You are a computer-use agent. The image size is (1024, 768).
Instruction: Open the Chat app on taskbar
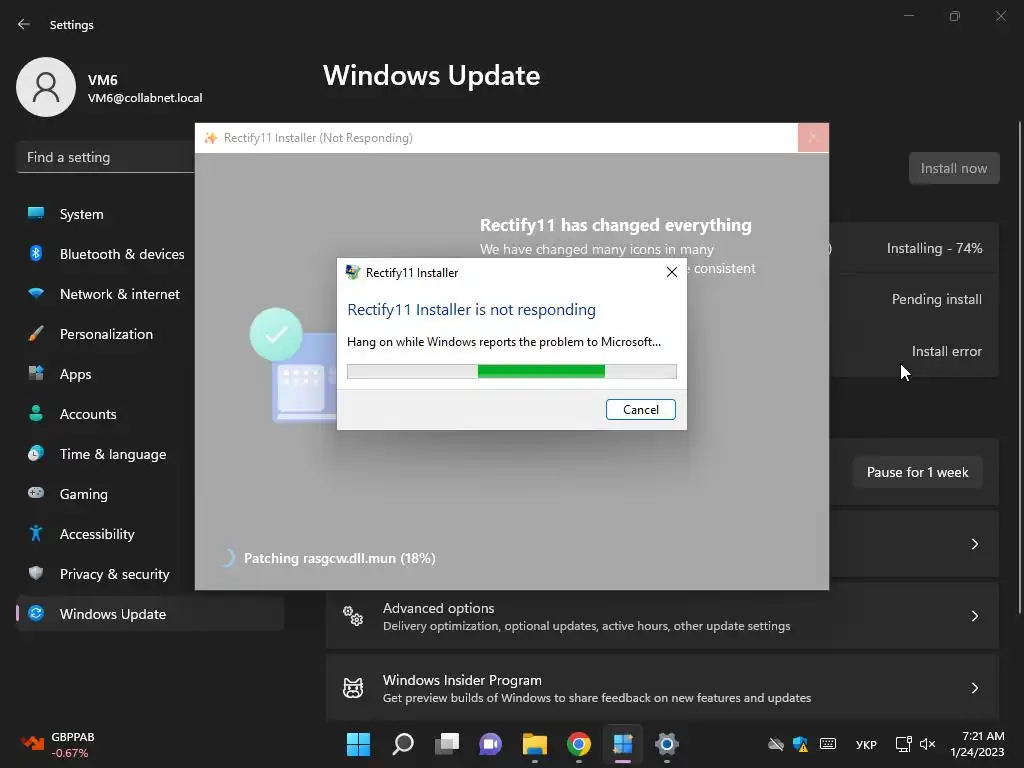click(x=490, y=744)
